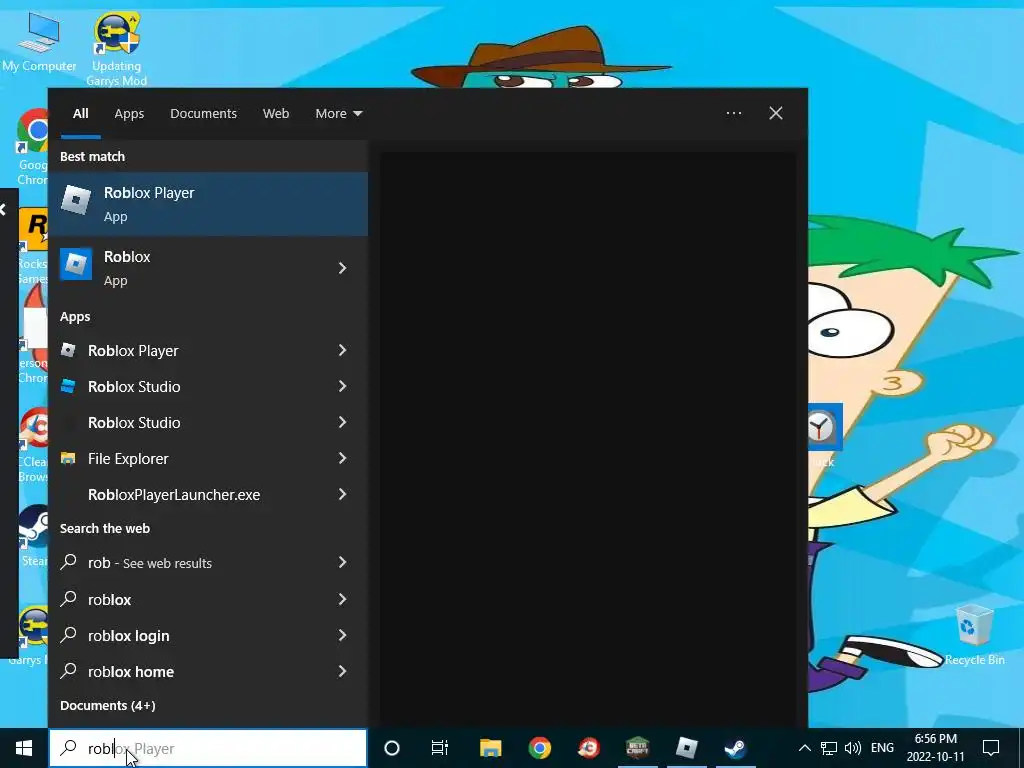Open network status in system tray
Viewport: 1024px width, 768px height.
(x=829, y=748)
